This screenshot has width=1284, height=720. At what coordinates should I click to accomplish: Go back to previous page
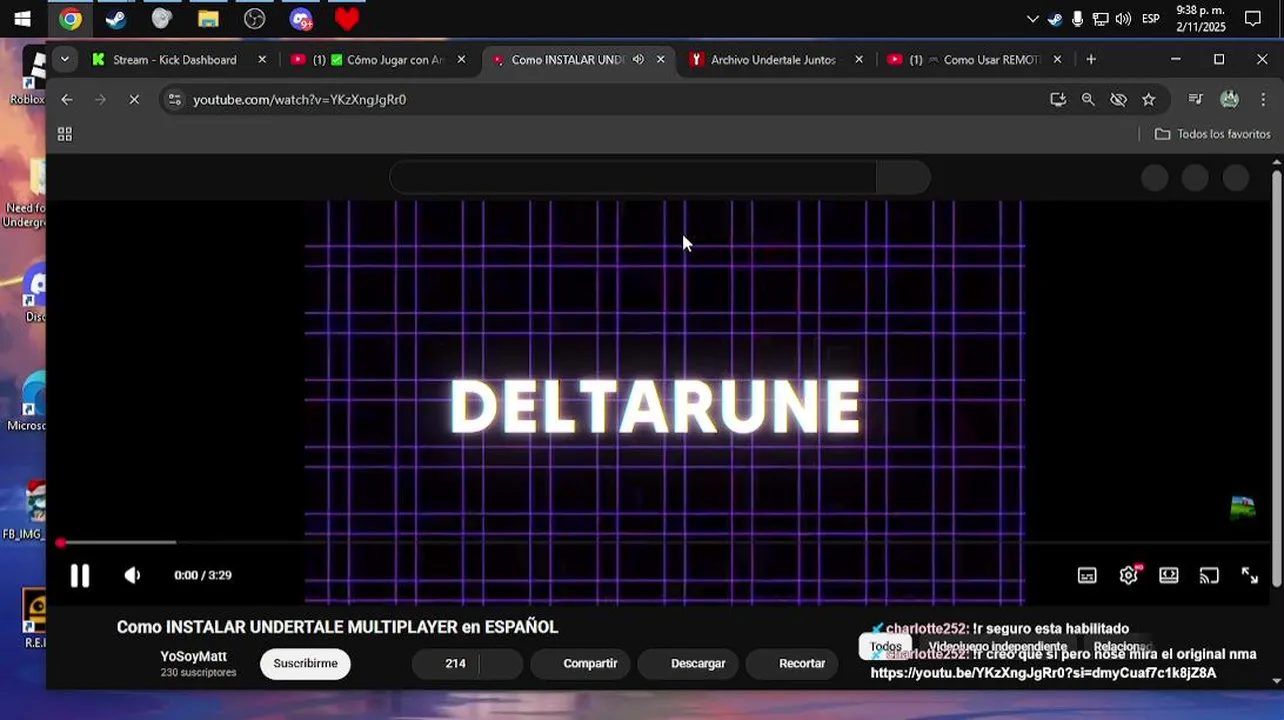click(66, 99)
